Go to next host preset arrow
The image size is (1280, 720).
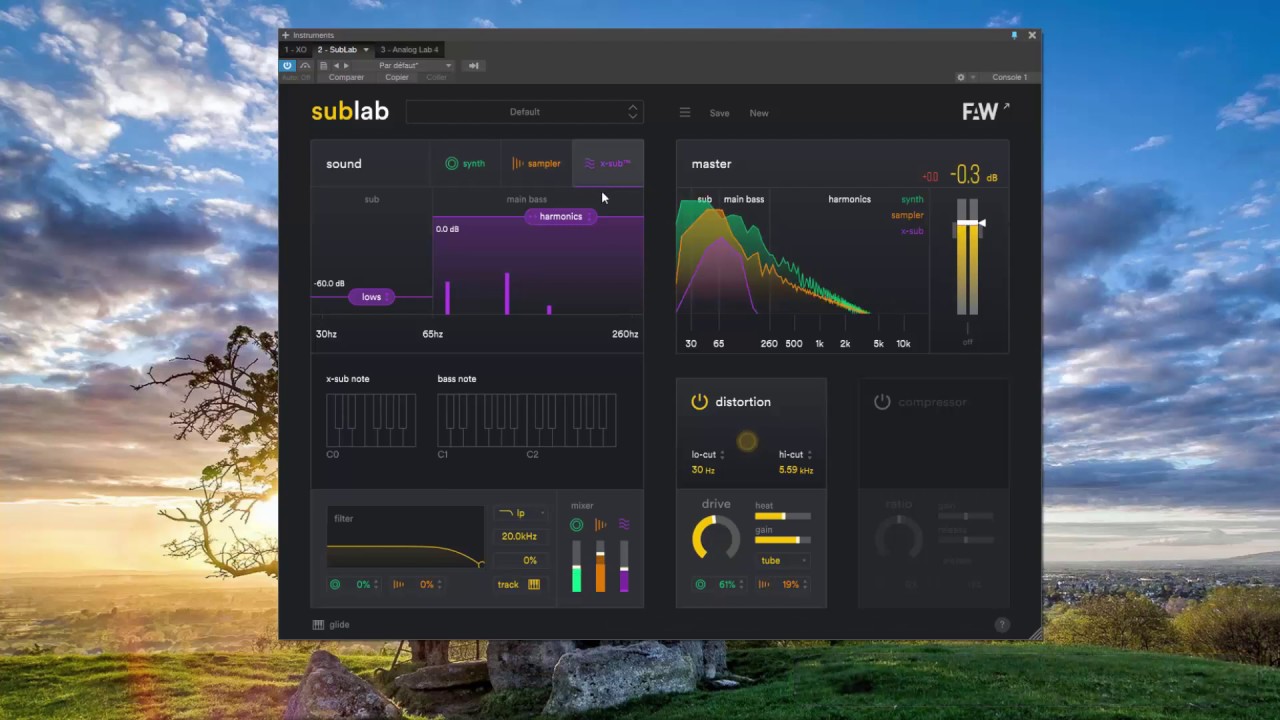coord(346,65)
